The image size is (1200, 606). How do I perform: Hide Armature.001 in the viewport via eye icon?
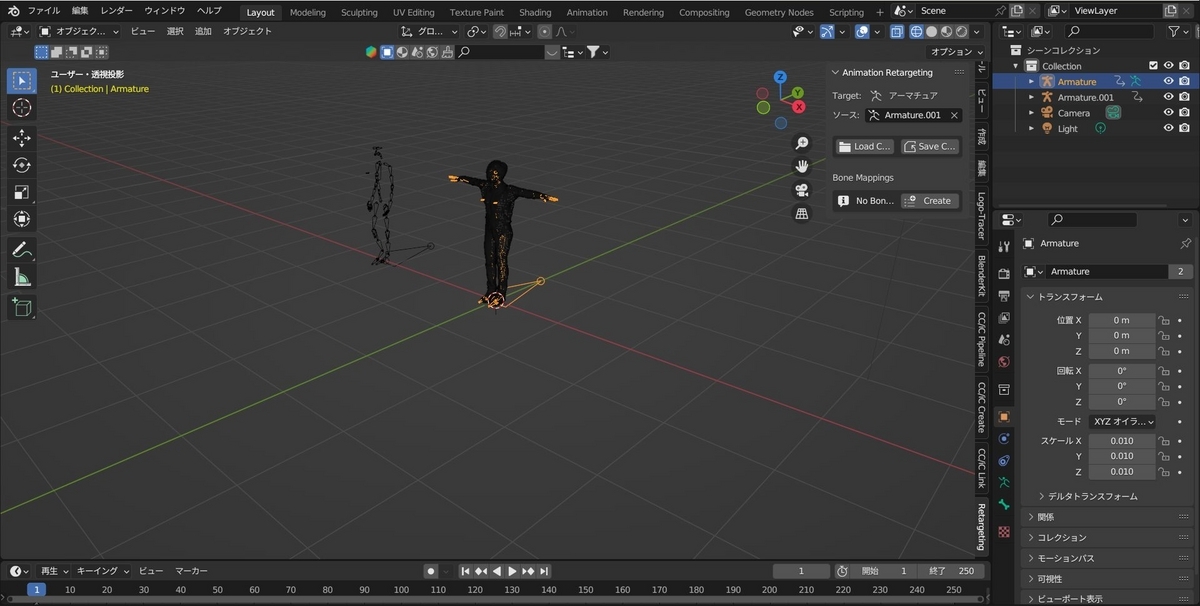pos(1168,97)
